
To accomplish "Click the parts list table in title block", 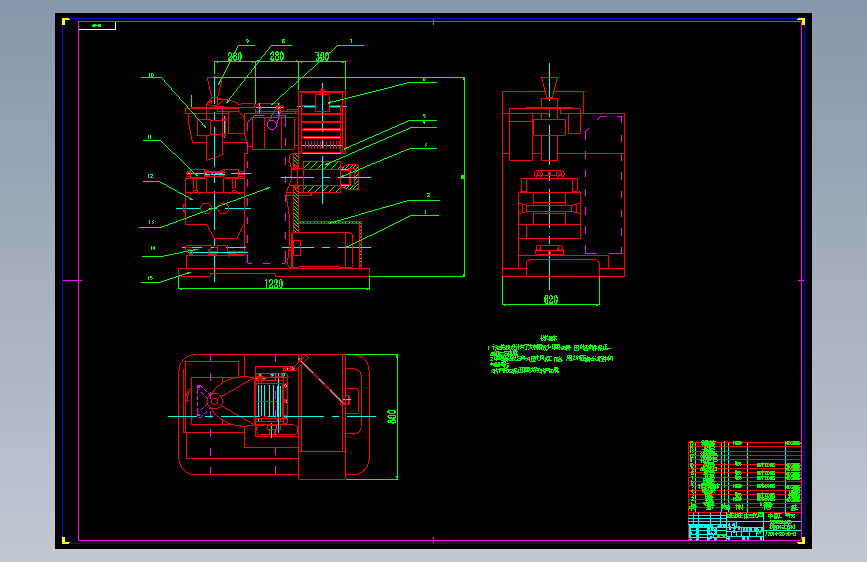I will tap(744, 476).
